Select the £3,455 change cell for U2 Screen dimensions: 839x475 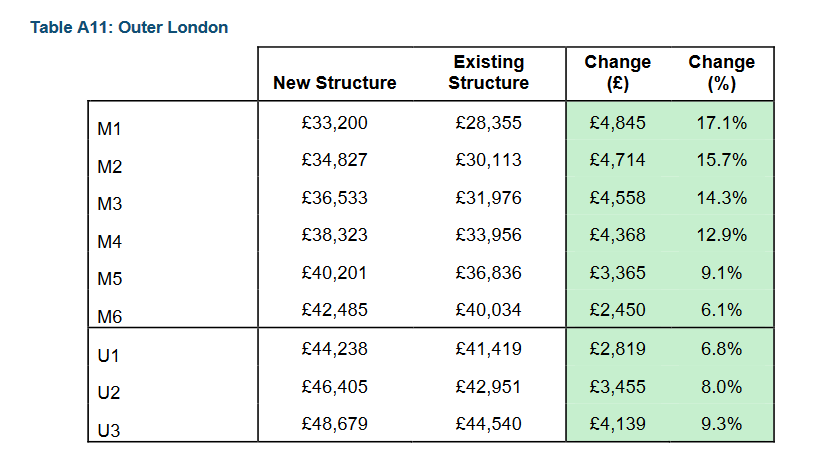point(617,387)
